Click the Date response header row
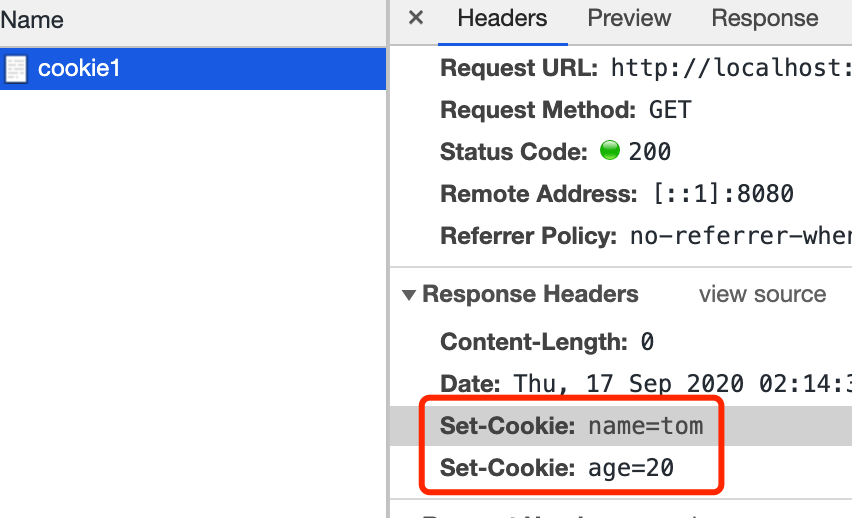Viewport: 852px width, 518px height. tap(621, 384)
